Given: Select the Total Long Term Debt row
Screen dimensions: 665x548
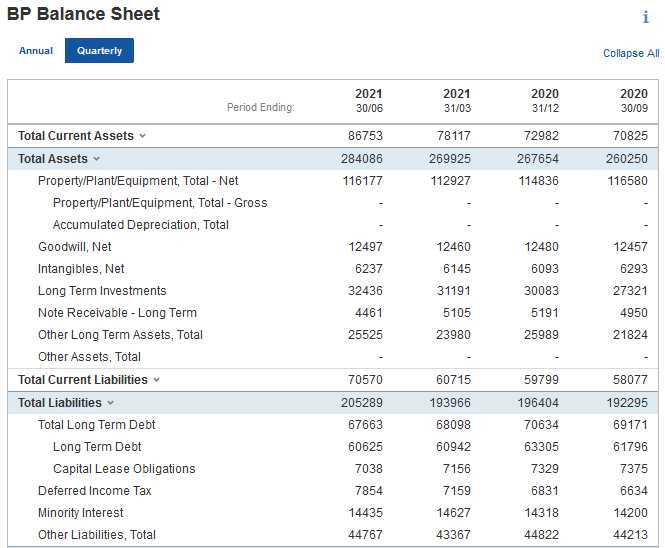Looking at the screenshot, I should [x=96, y=425].
